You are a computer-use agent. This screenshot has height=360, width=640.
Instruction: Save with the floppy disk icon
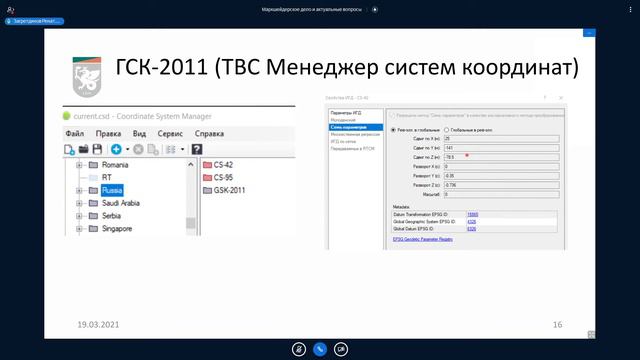pos(97,149)
